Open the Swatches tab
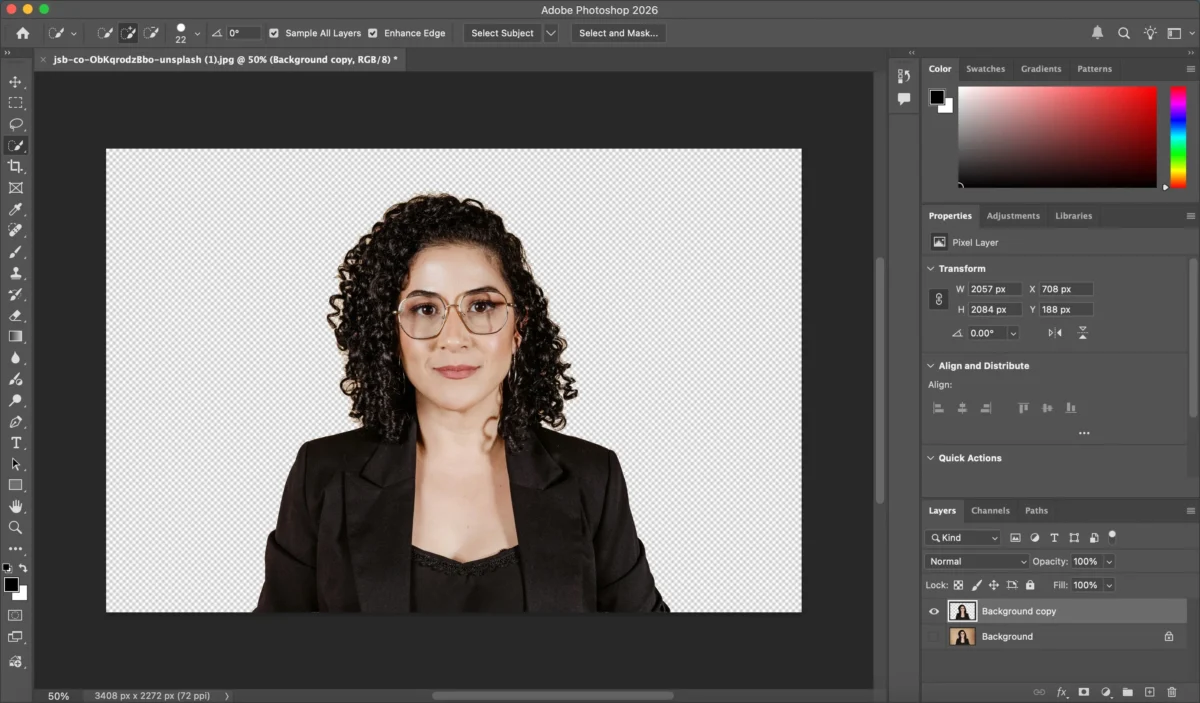This screenshot has height=703, width=1200. (x=985, y=69)
